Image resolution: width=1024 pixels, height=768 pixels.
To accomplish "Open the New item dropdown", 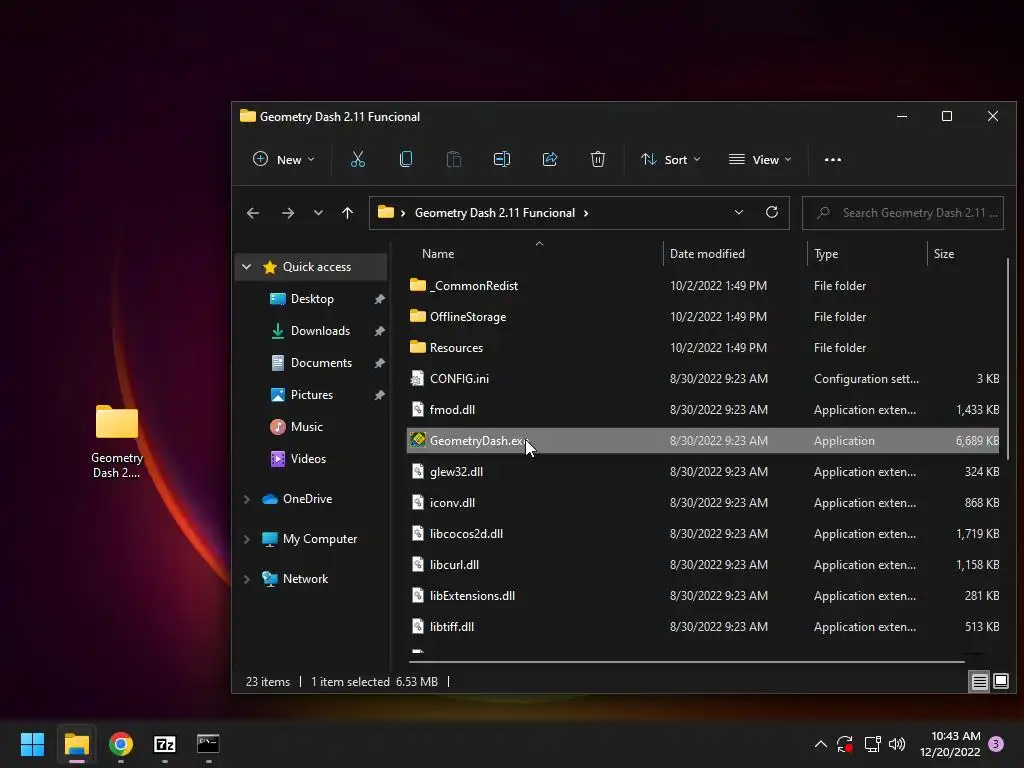I will [x=283, y=159].
